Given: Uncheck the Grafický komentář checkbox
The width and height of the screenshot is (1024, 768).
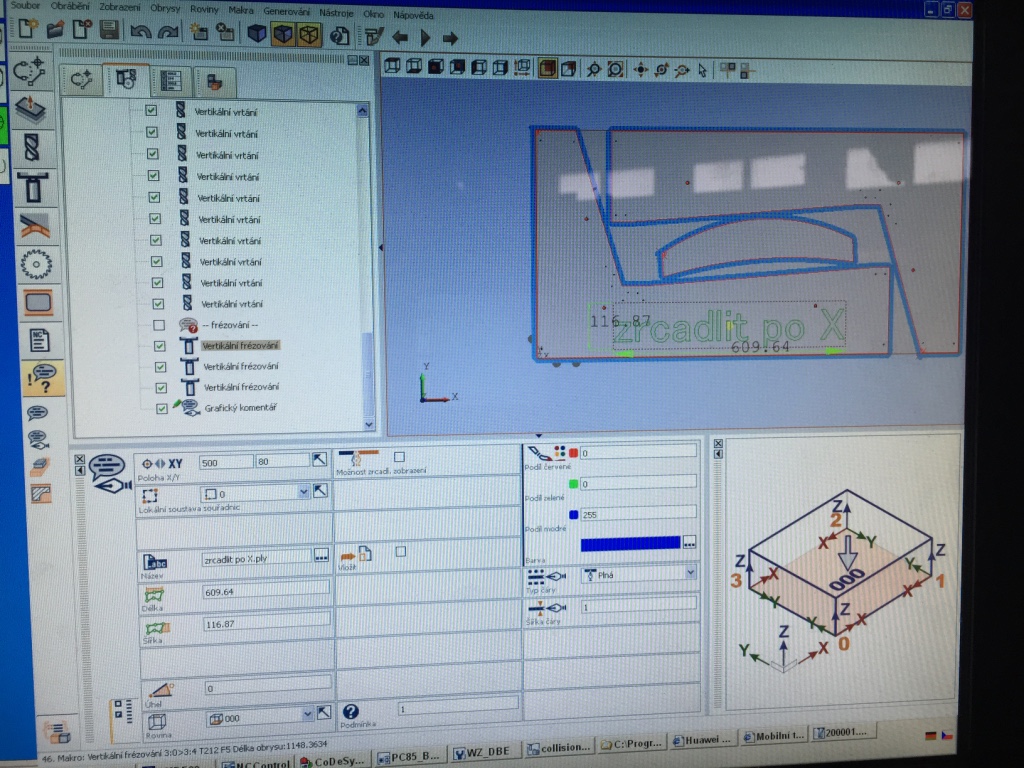Looking at the screenshot, I should point(162,408).
